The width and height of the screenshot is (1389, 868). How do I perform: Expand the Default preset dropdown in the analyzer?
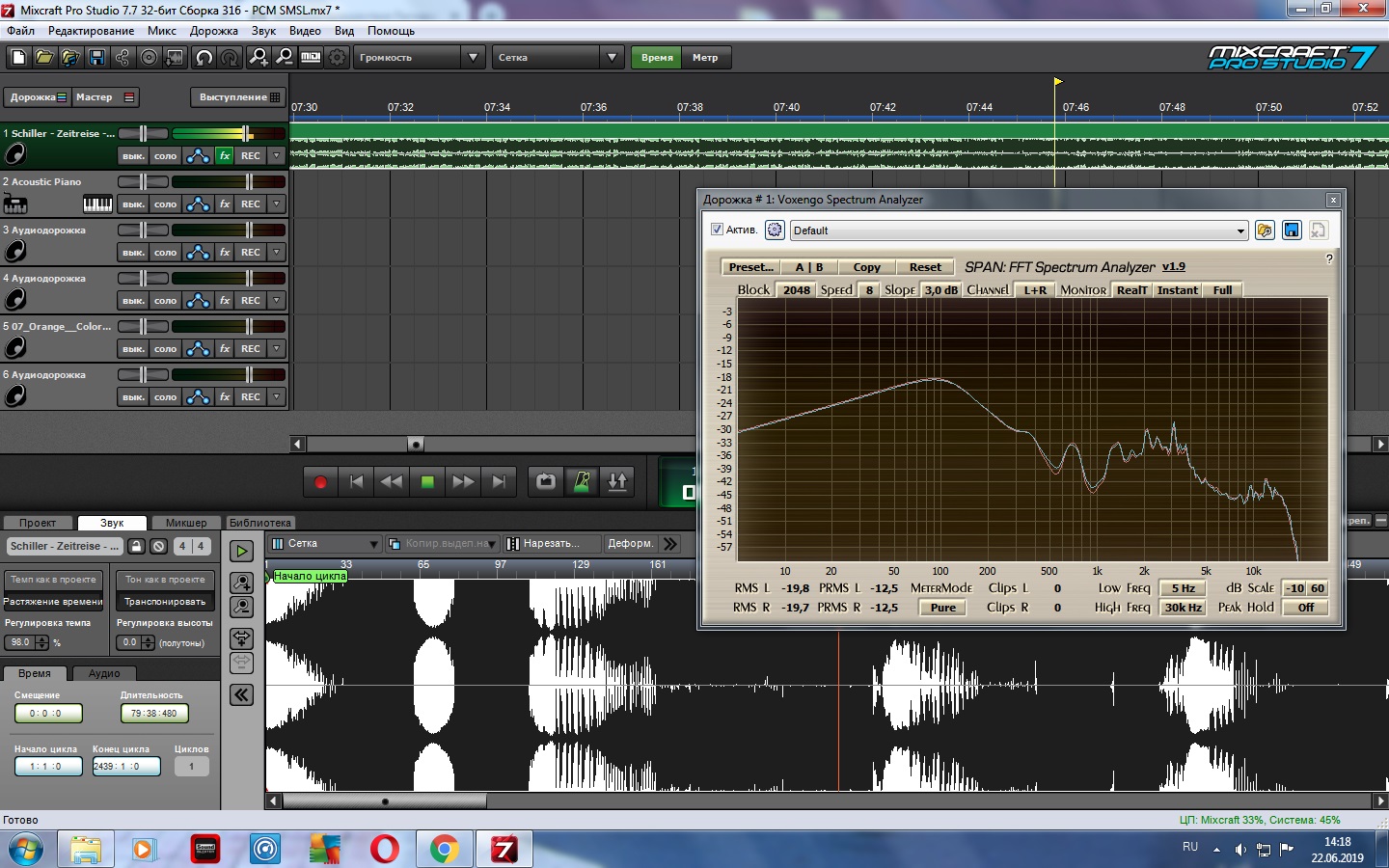[1240, 231]
